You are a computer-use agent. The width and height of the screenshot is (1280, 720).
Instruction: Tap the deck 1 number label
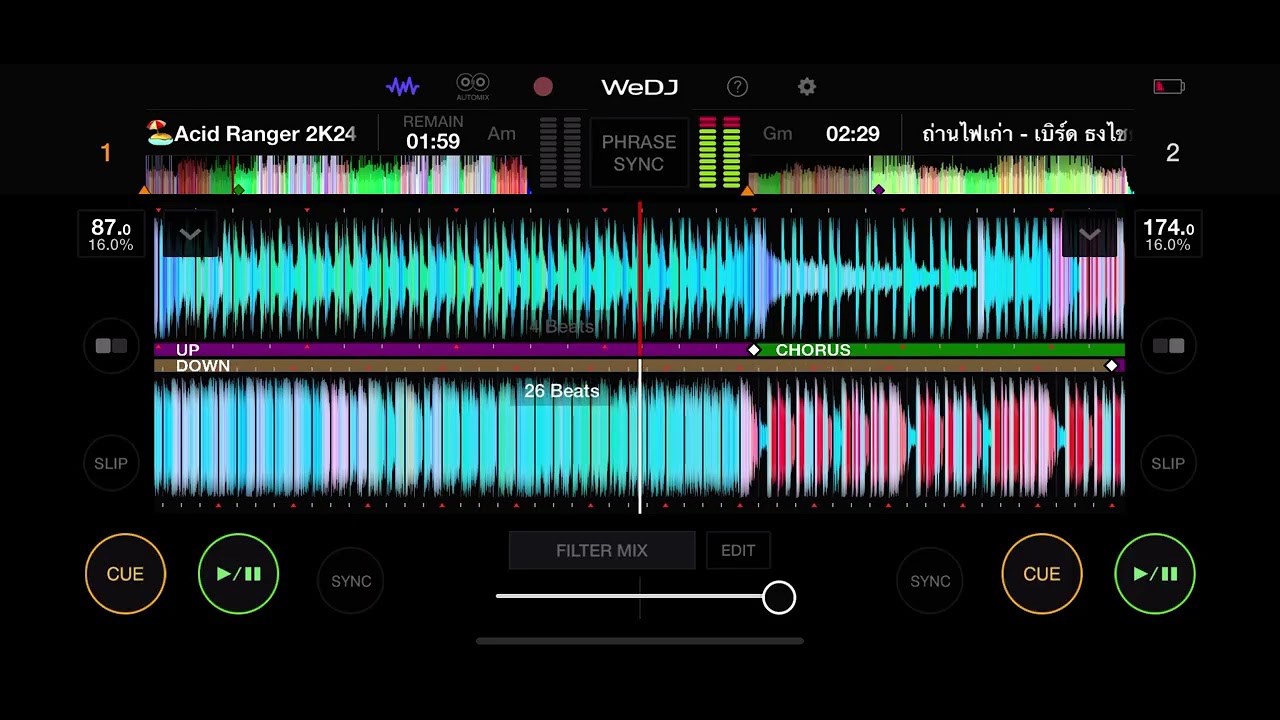click(106, 153)
